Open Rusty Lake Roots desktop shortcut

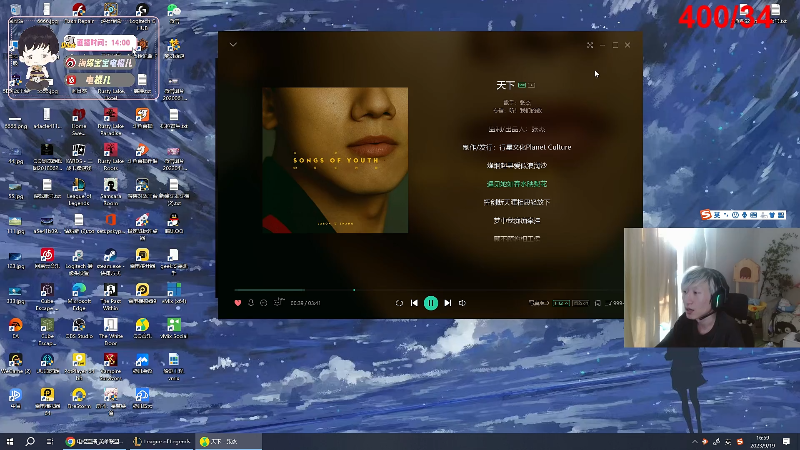point(110,157)
